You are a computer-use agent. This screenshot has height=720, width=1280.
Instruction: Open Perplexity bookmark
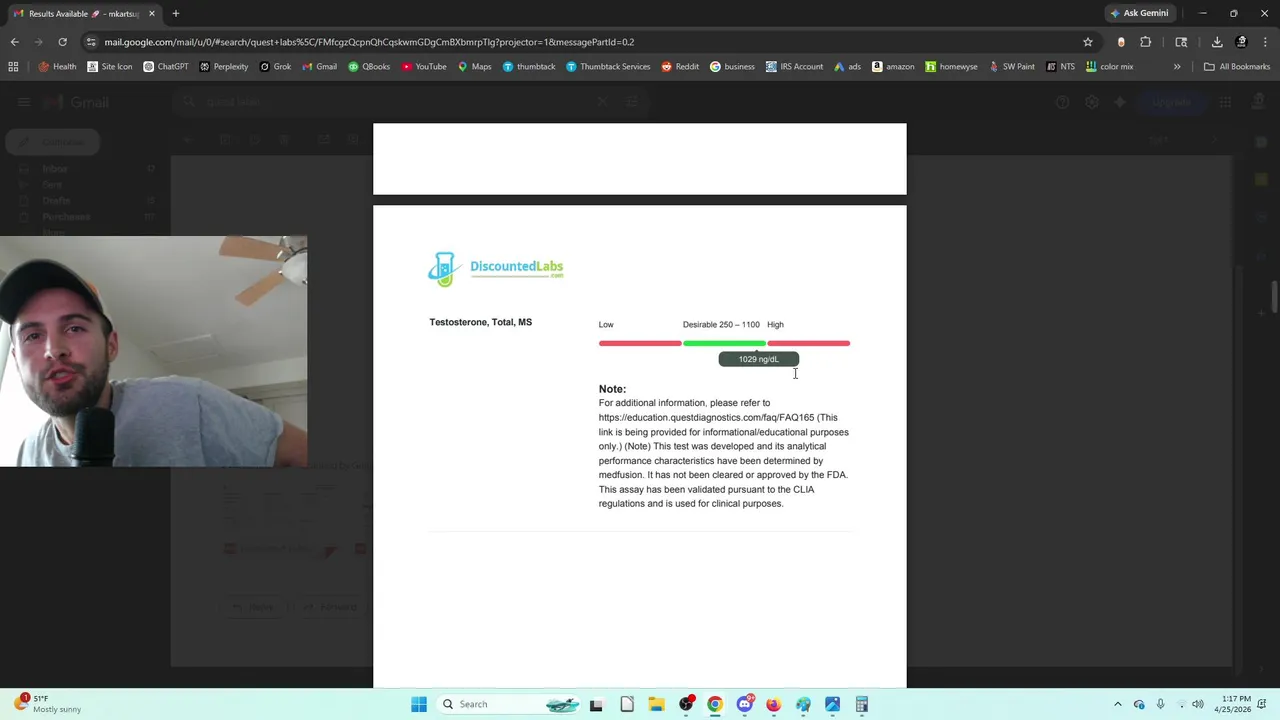coord(223,67)
